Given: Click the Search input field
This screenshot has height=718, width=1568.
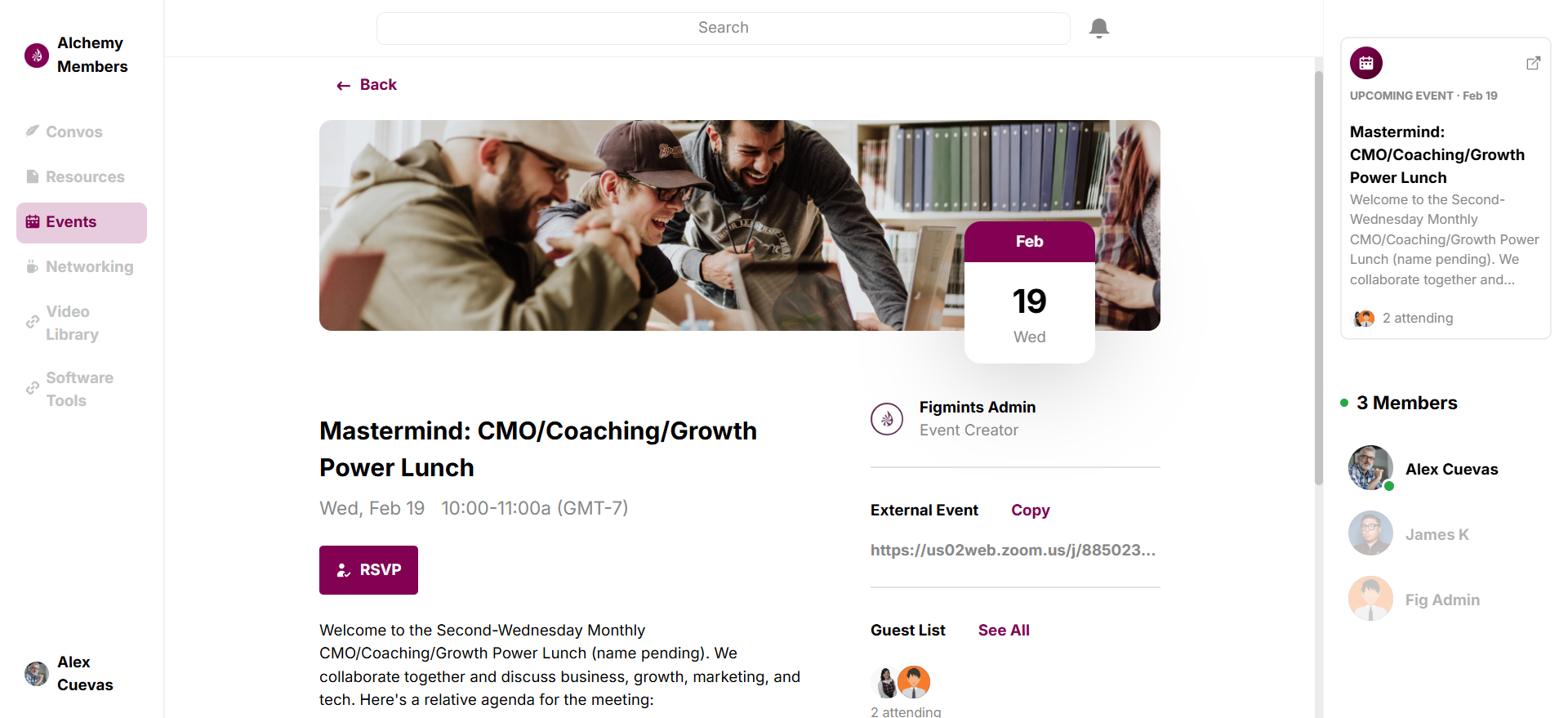Looking at the screenshot, I should tap(723, 28).
